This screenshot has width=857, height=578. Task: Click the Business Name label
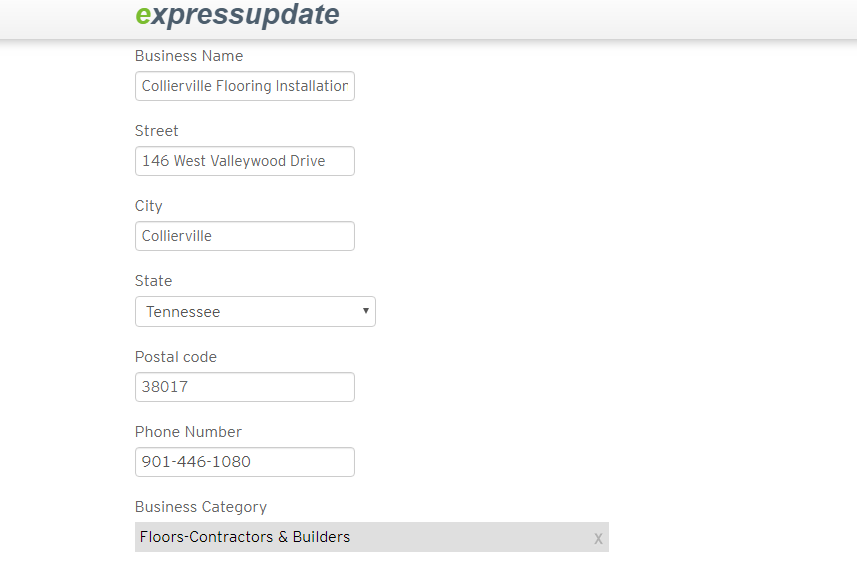[x=189, y=56]
